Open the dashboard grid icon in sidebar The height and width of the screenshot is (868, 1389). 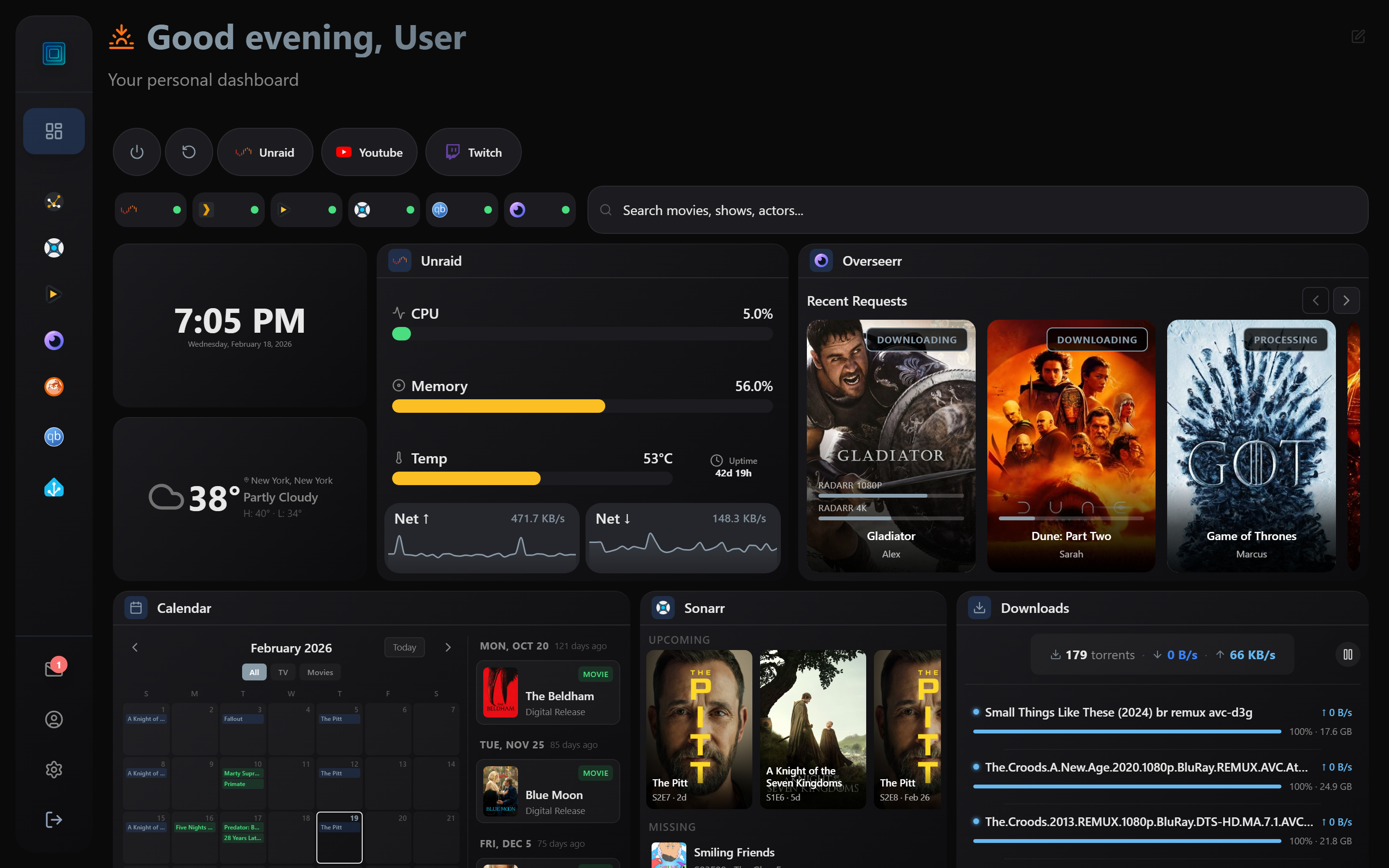click(x=54, y=131)
